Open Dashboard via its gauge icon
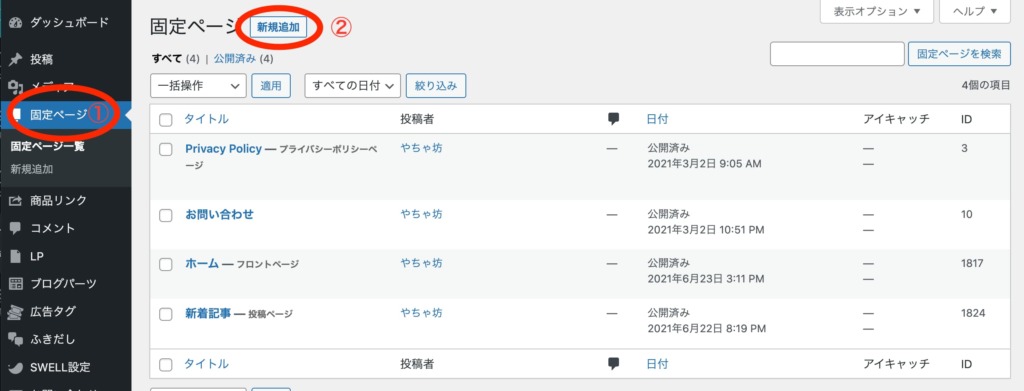Viewport: 1024px width, 391px height. (16, 23)
